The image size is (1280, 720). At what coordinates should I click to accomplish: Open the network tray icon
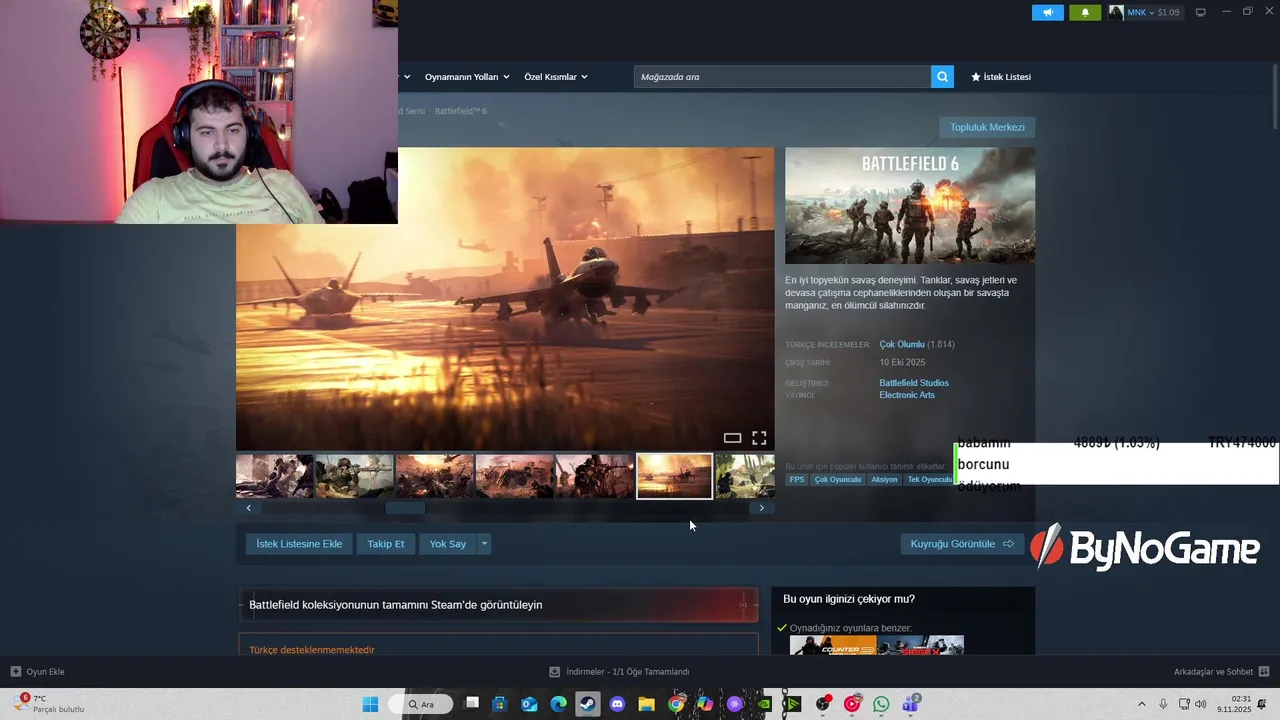(x=1184, y=704)
